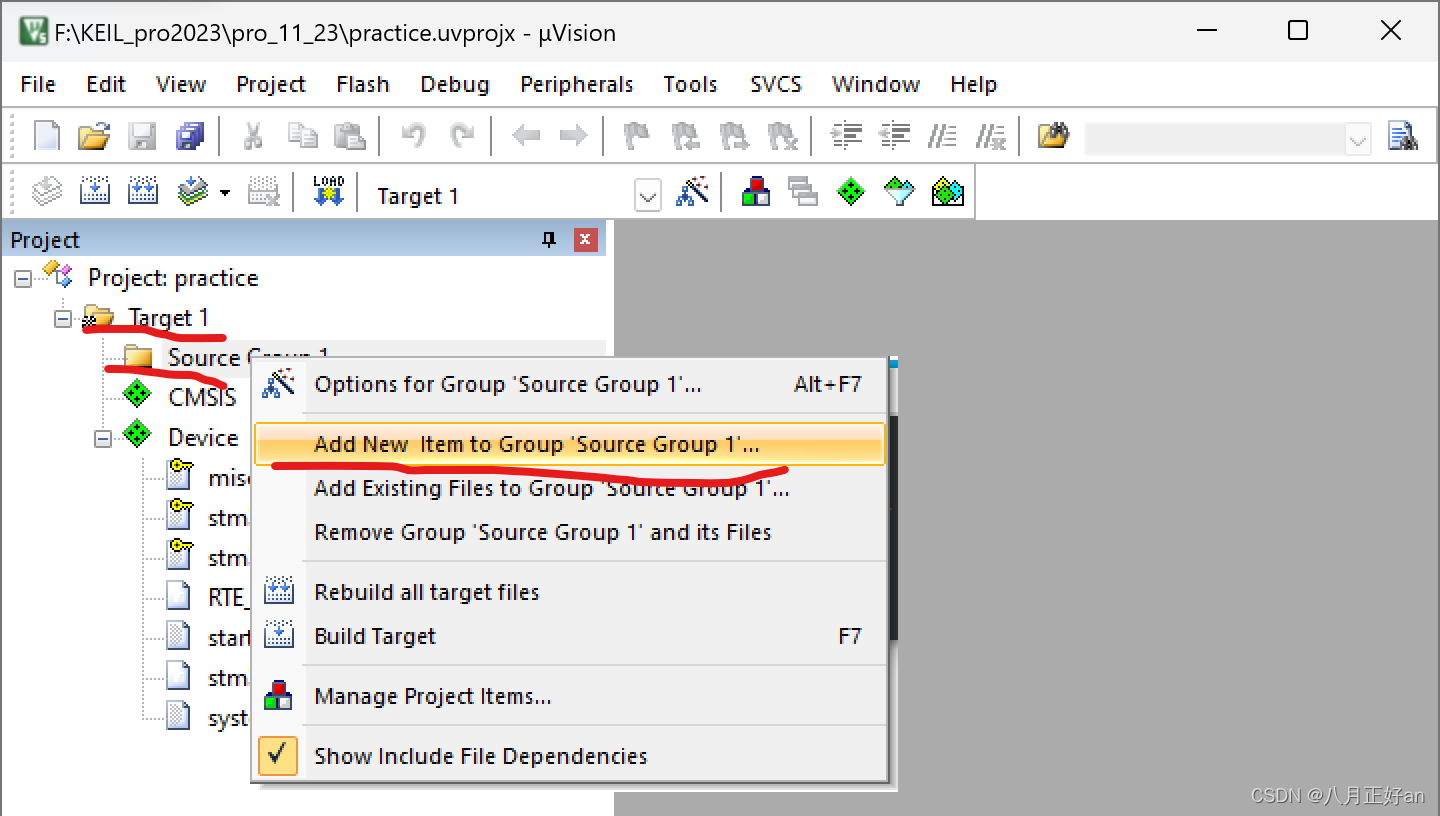The height and width of the screenshot is (816, 1440).
Task: Toggle Show Include File Dependencies checkmark
Action: (278, 756)
